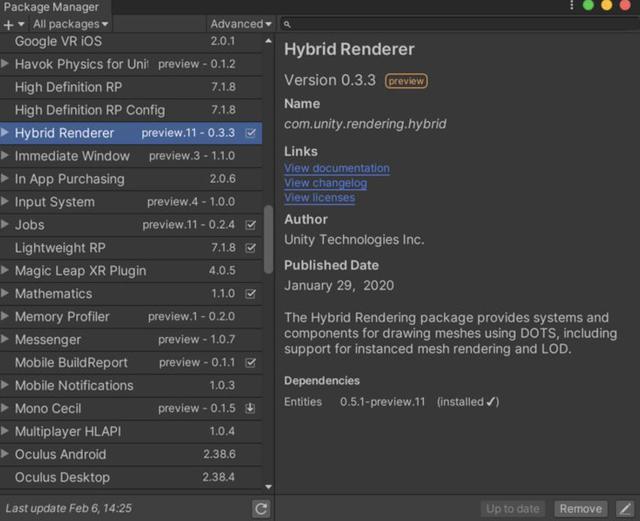Open the View changelog link
The image size is (640, 521).
pyautogui.click(x=325, y=183)
